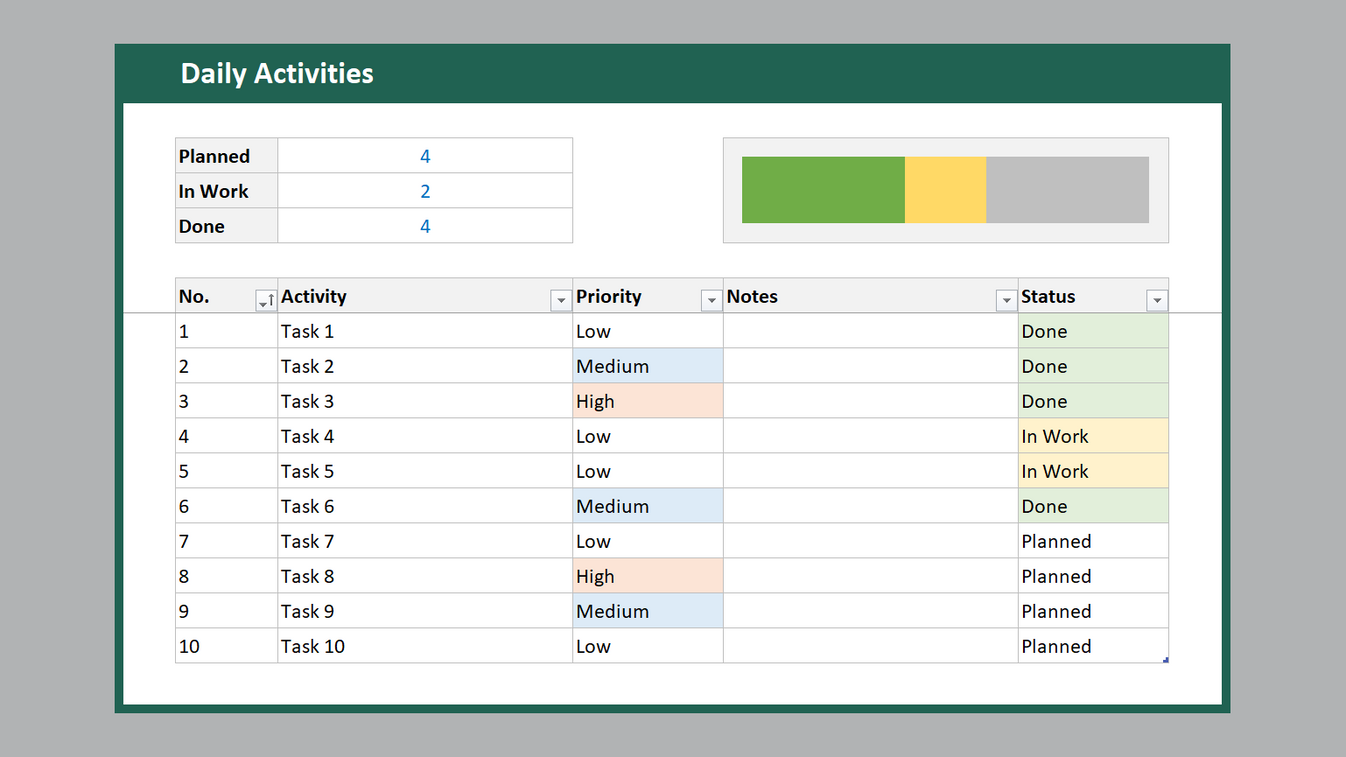Open the sorted No. column filter icon
The width and height of the screenshot is (1346, 757).
(266, 299)
